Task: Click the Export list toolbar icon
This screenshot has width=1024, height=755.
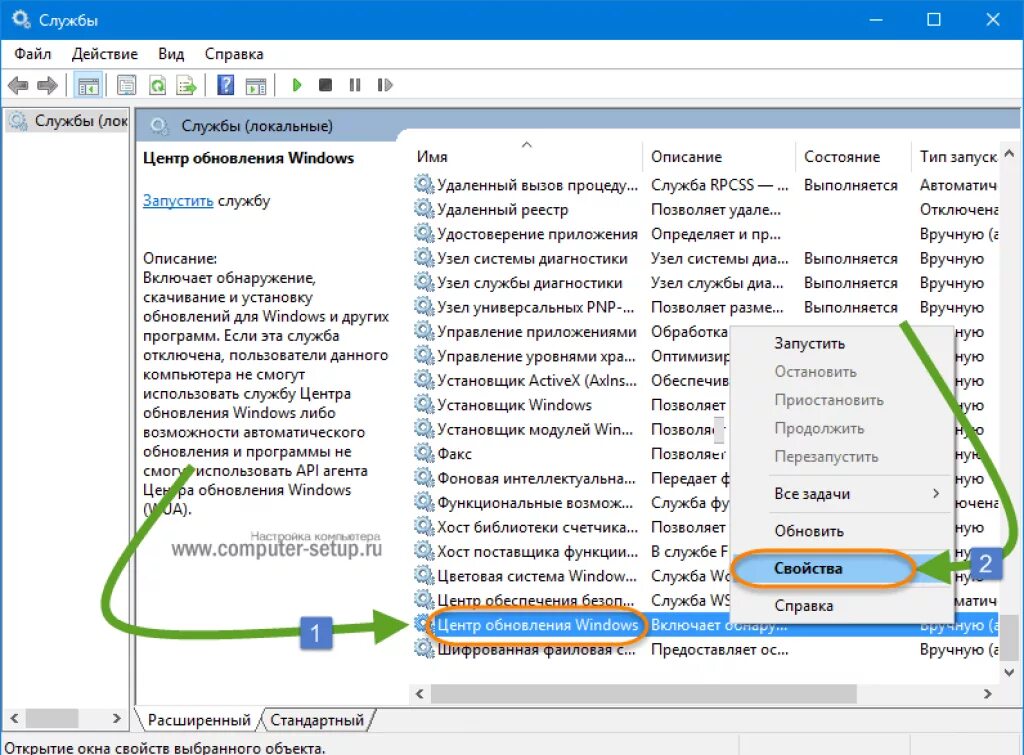Action: [x=187, y=86]
